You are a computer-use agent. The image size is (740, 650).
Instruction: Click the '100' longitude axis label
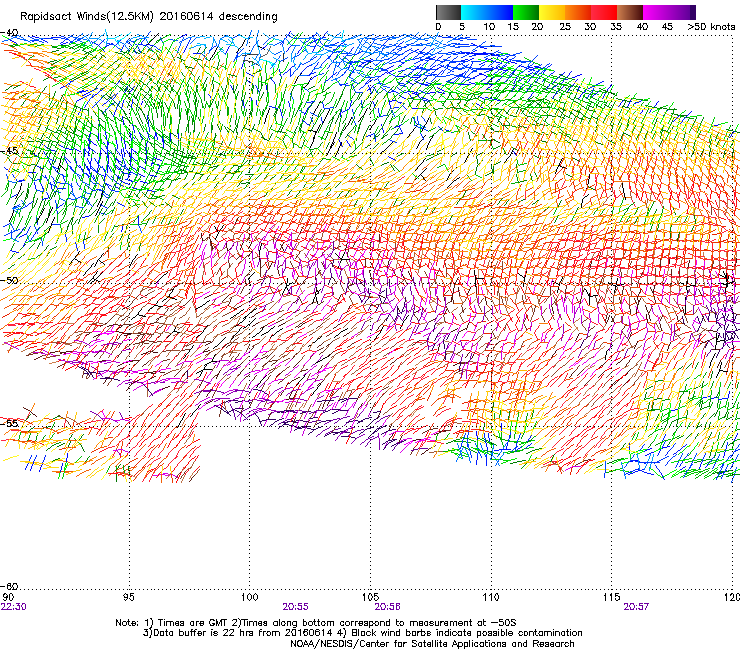(250, 598)
